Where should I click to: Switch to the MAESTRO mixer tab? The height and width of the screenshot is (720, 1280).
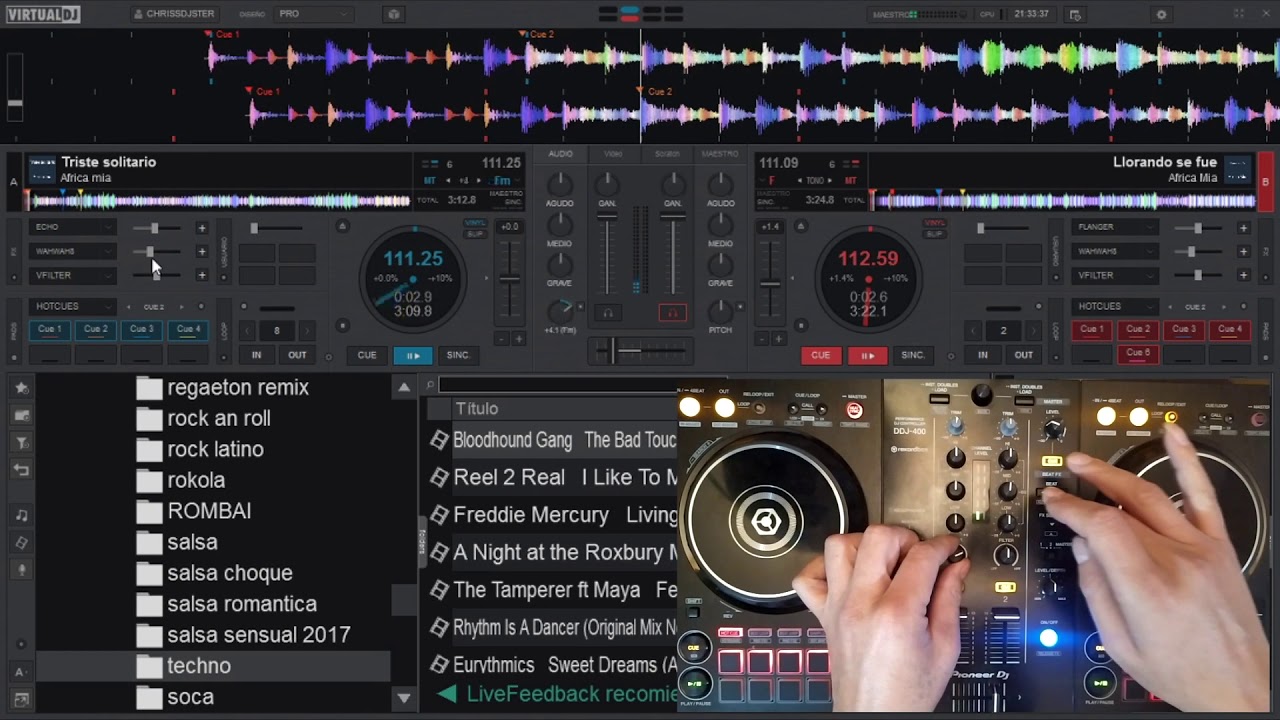720,154
